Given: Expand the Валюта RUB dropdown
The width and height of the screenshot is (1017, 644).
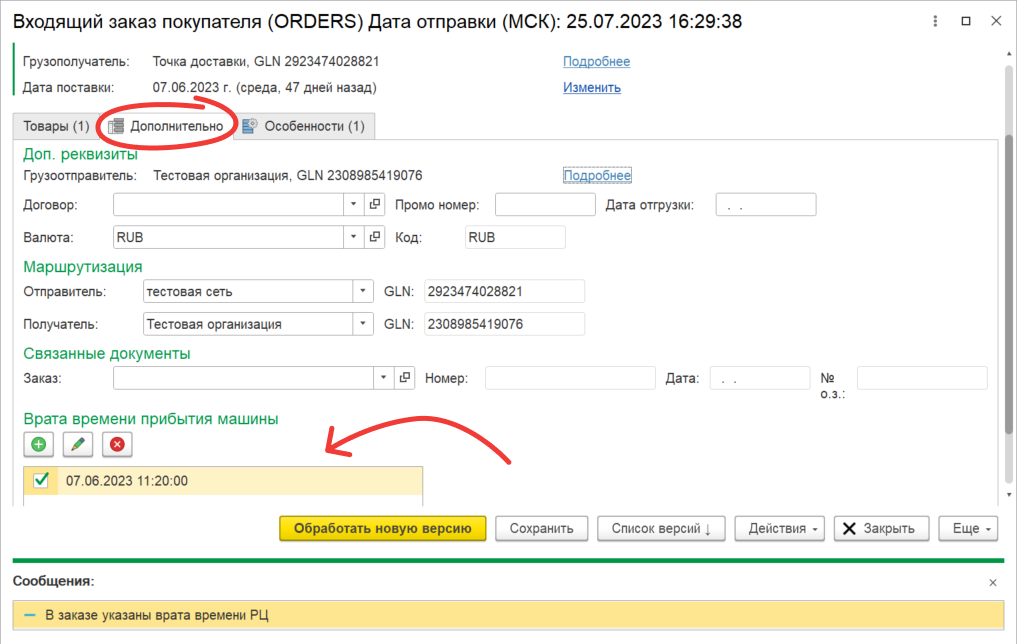Looking at the screenshot, I should pyautogui.click(x=354, y=238).
